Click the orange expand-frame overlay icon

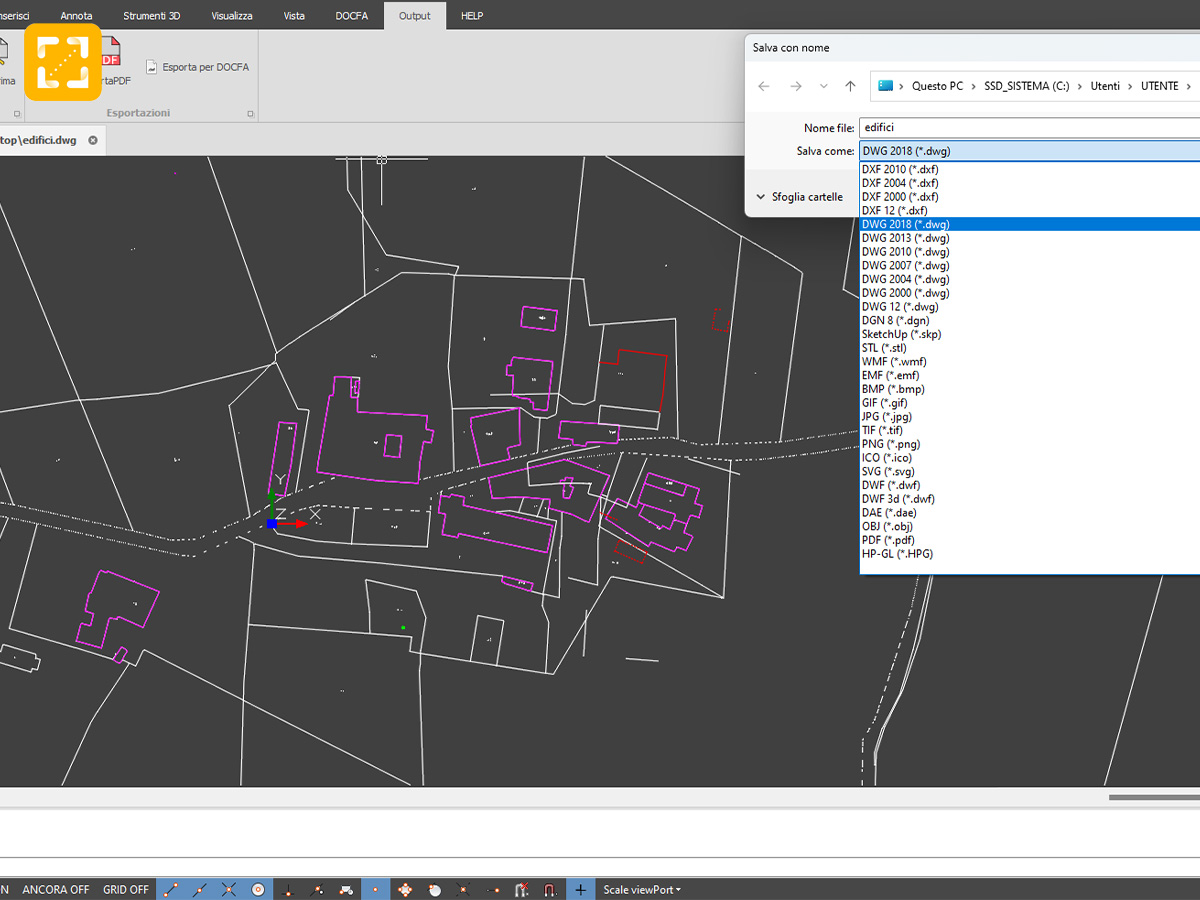[x=63, y=63]
